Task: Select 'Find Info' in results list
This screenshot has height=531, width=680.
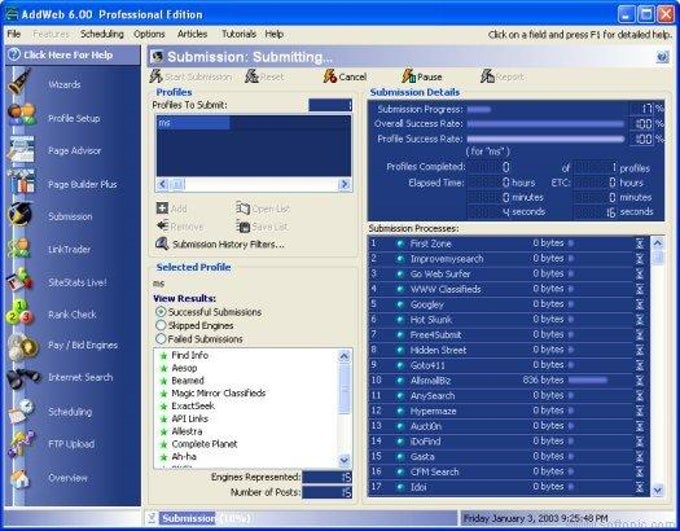Action: [x=190, y=355]
